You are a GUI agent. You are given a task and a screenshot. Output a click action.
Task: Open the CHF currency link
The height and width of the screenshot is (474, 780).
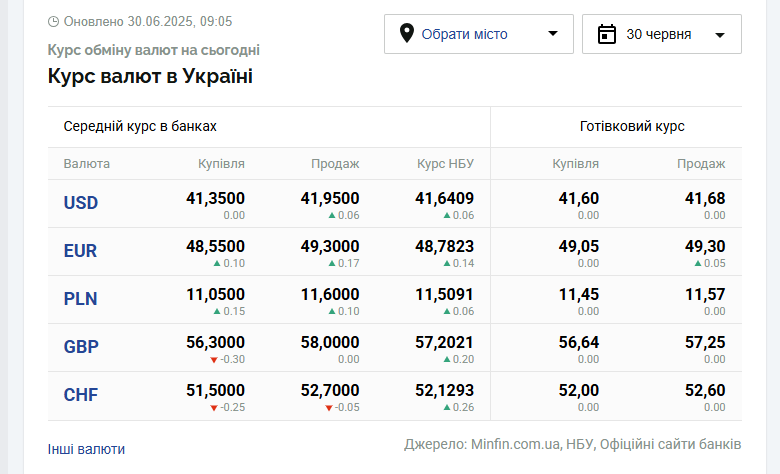81,395
